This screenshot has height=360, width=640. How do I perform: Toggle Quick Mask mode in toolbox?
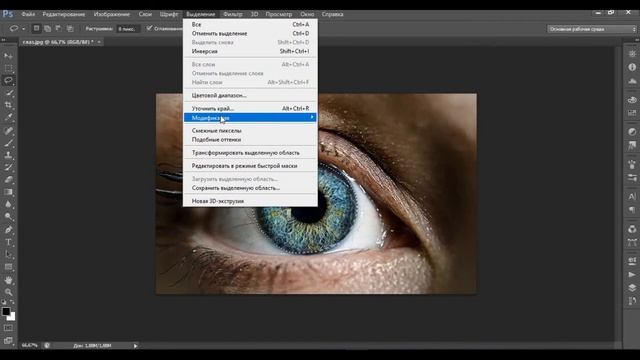click(8, 328)
